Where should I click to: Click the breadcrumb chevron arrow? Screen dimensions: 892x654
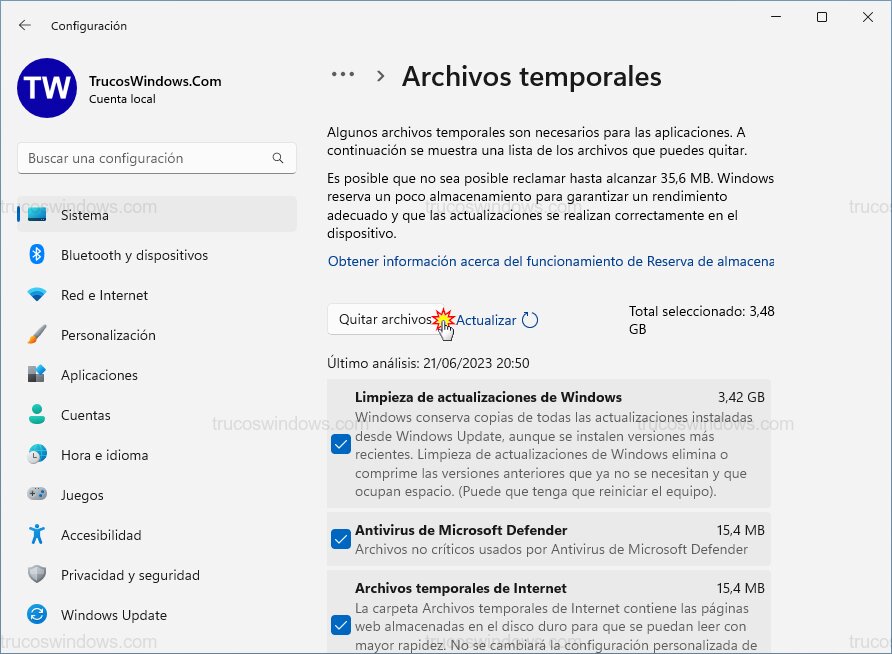click(380, 76)
